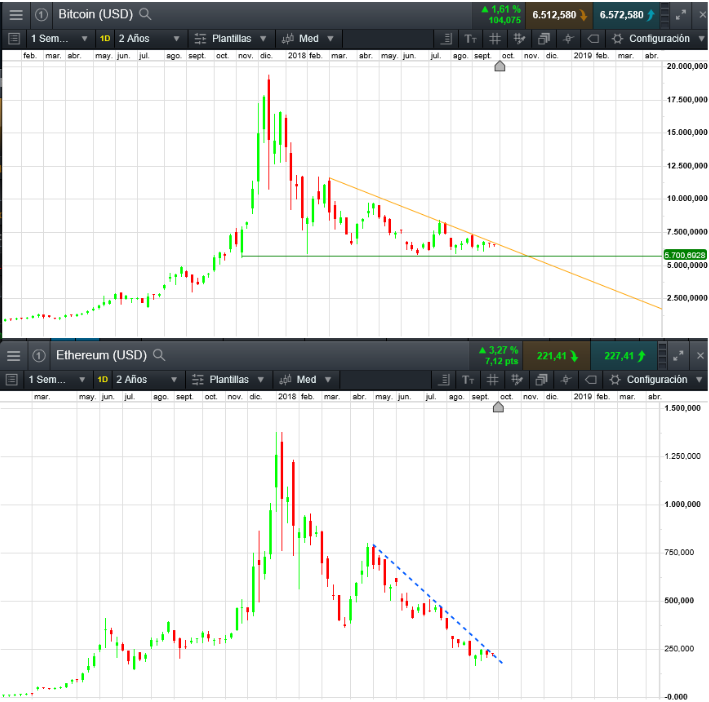The width and height of the screenshot is (709, 702).
Task: Open the Ethereum chart hamburger menu
Action: point(14,356)
